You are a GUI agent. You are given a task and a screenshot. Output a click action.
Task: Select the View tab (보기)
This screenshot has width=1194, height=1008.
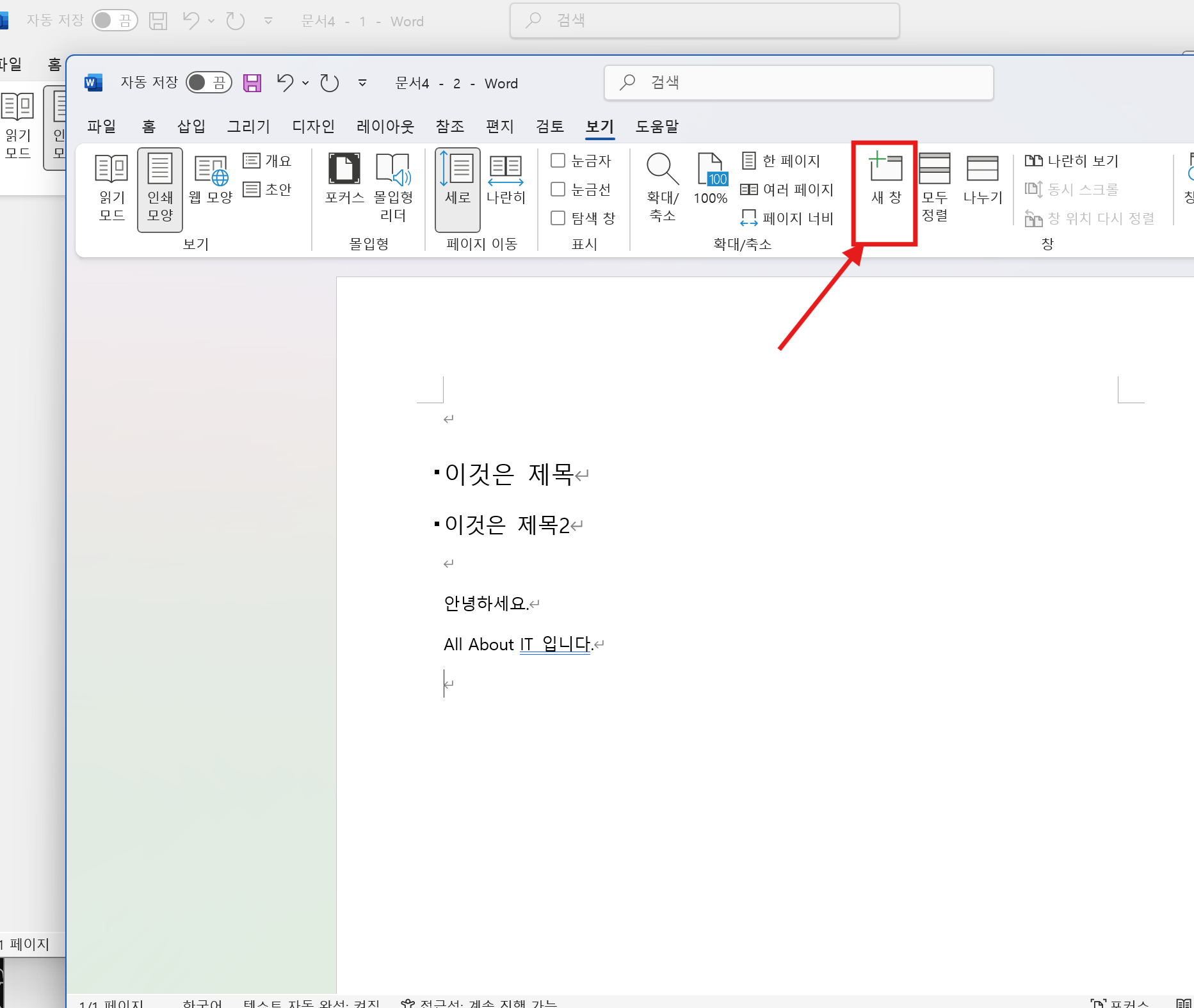600,127
